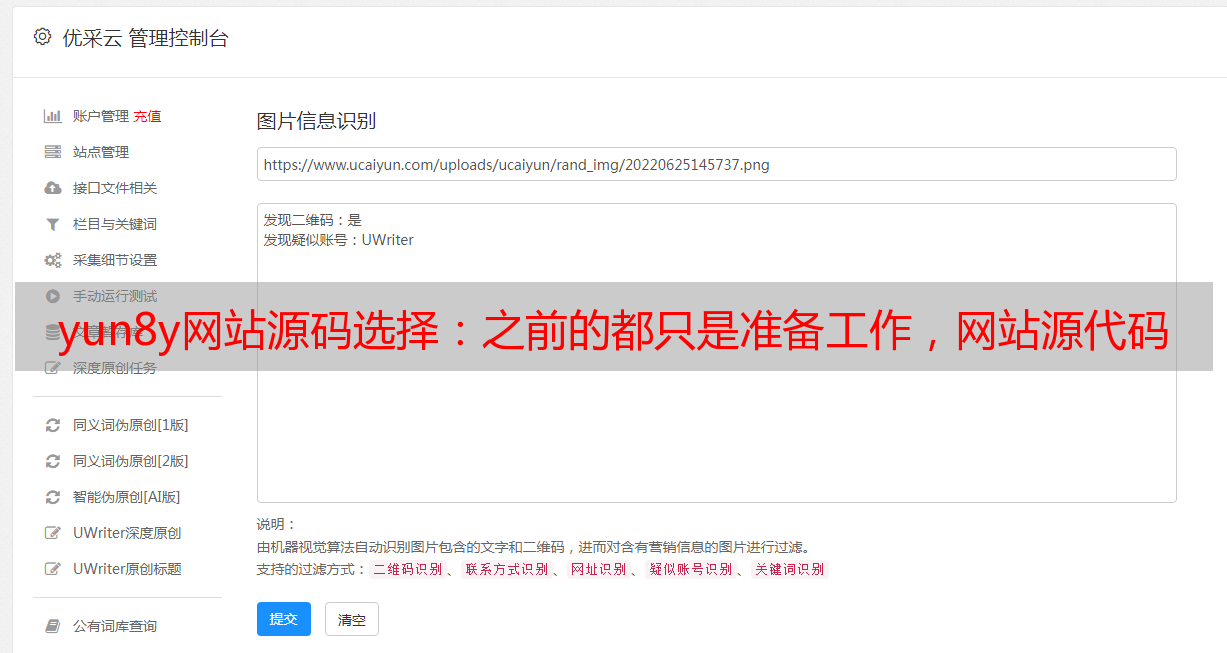Click the play icon next to 手动运行测试
1227x653 pixels.
pyautogui.click(x=53, y=296)
